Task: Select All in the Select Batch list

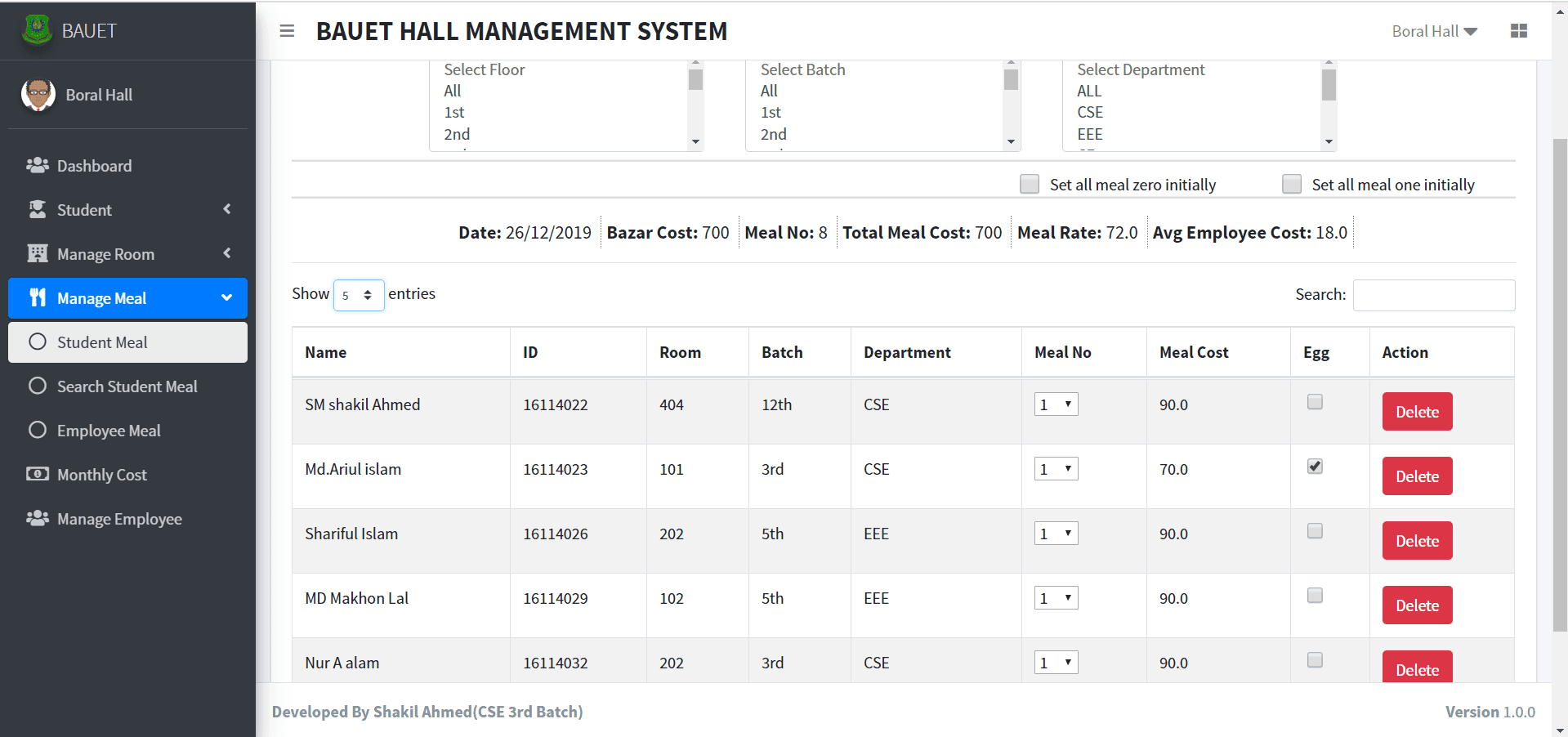Action: pyautogui.click(x=769, y=91)
